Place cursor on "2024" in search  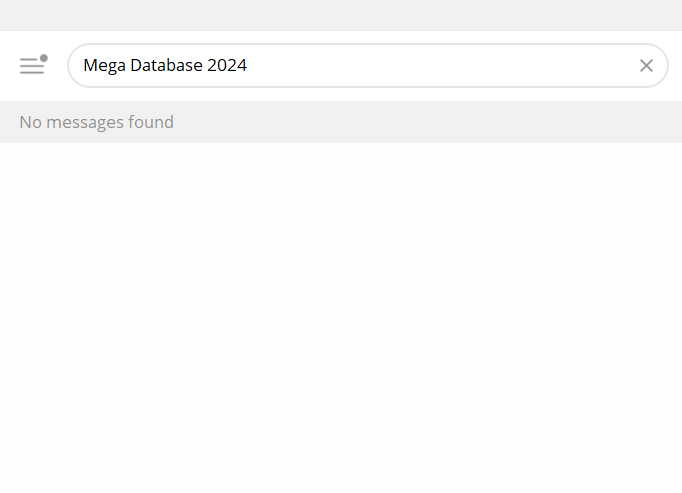227,66
